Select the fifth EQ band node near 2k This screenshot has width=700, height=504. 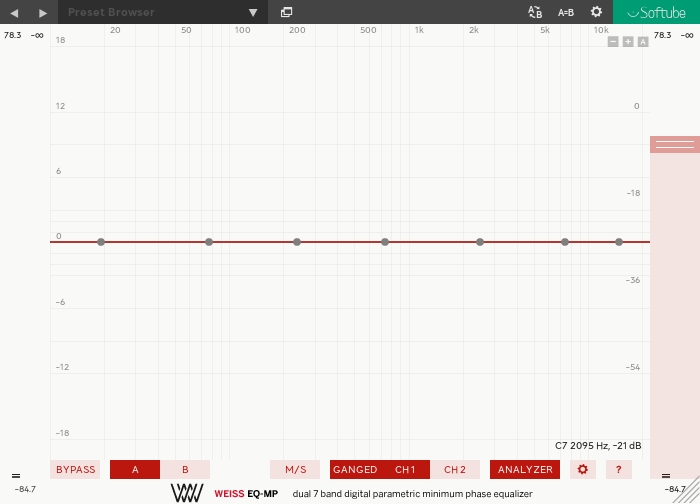(480, 242)
